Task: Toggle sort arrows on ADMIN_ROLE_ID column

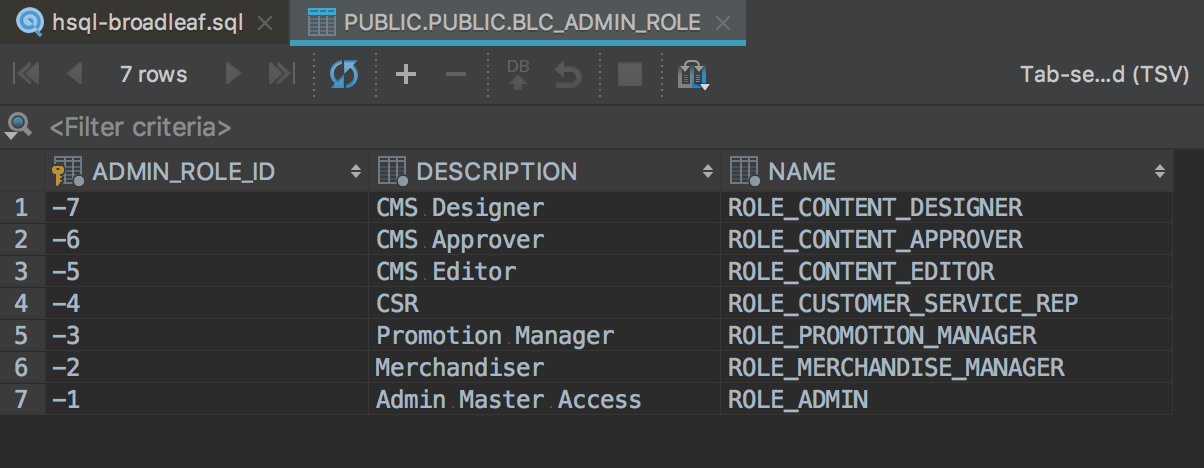Action: pos(355,171)
